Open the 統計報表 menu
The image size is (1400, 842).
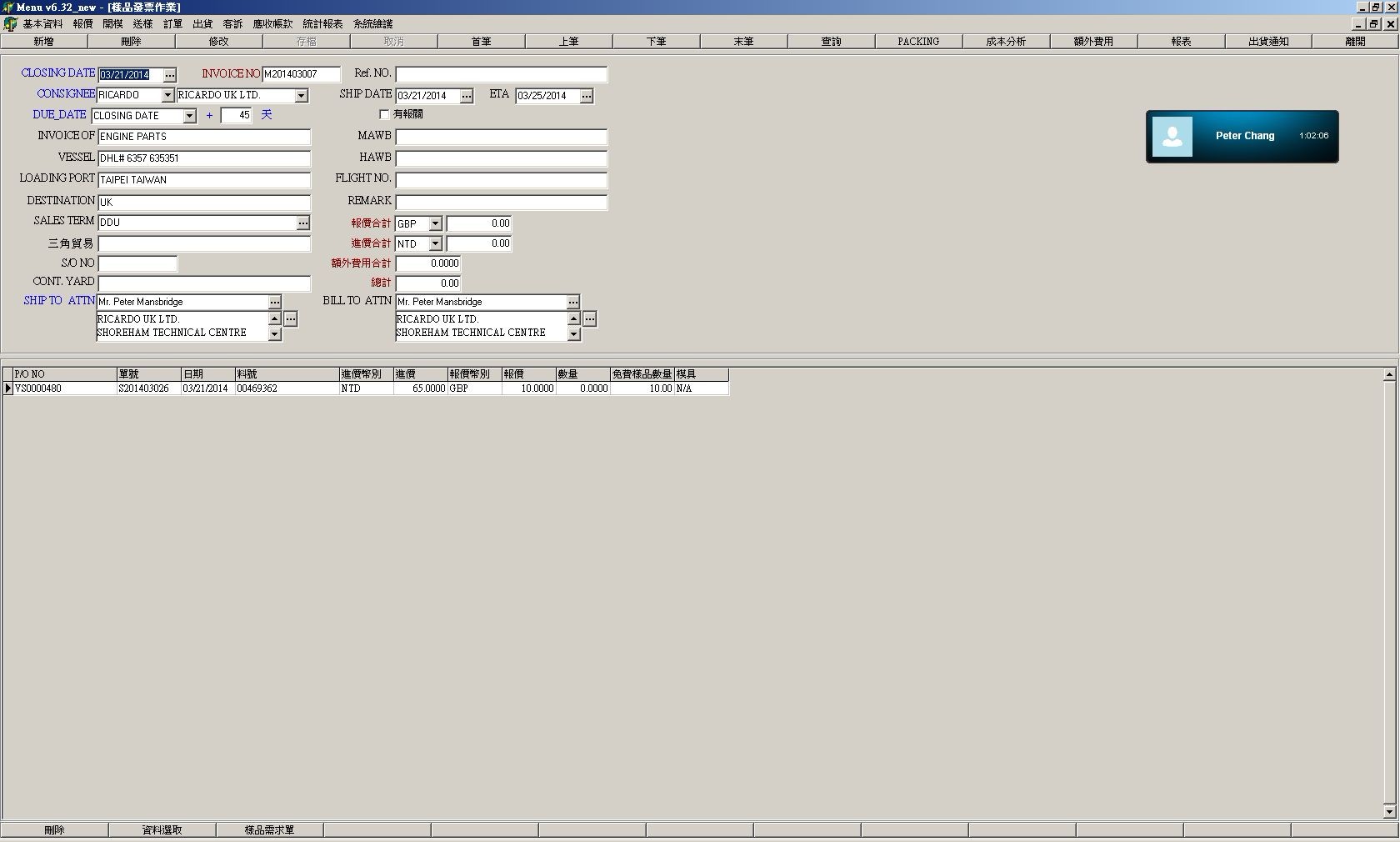click(323, 24)
